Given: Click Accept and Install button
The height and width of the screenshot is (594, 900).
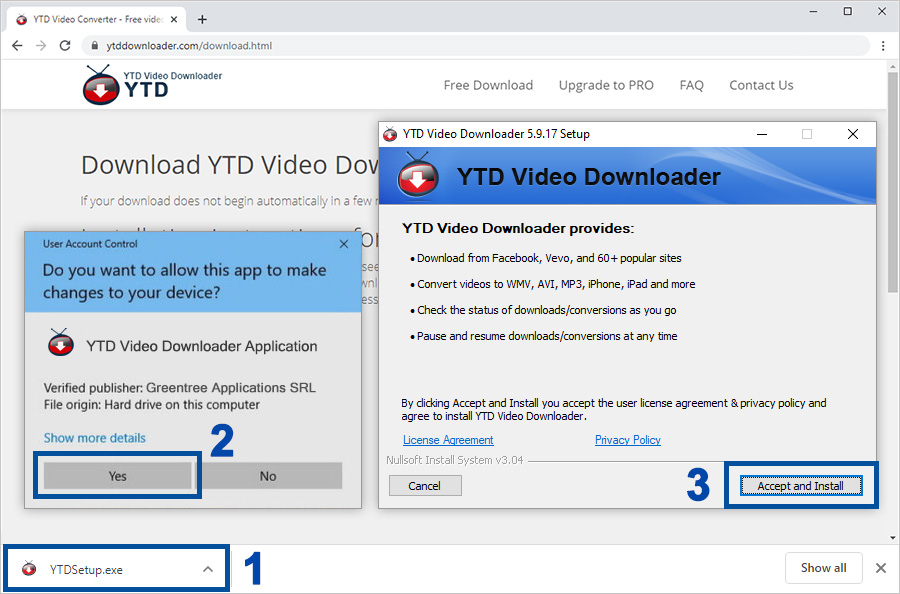Looking at the screenshot, I should coord(801,486).
